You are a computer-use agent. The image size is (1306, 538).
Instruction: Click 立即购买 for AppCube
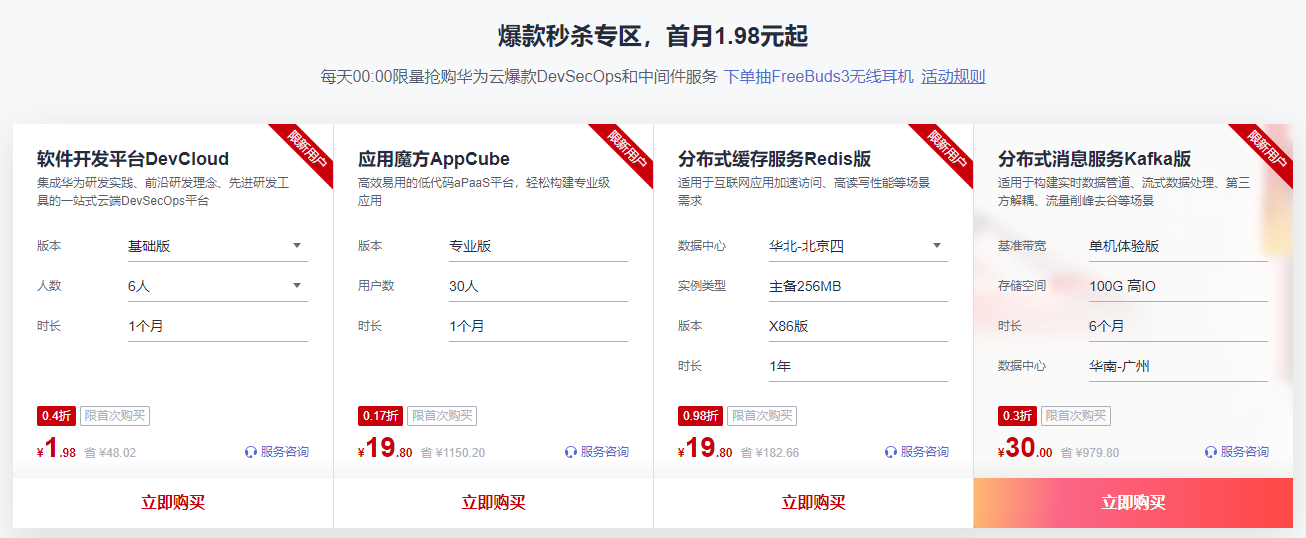pos(493,503)
